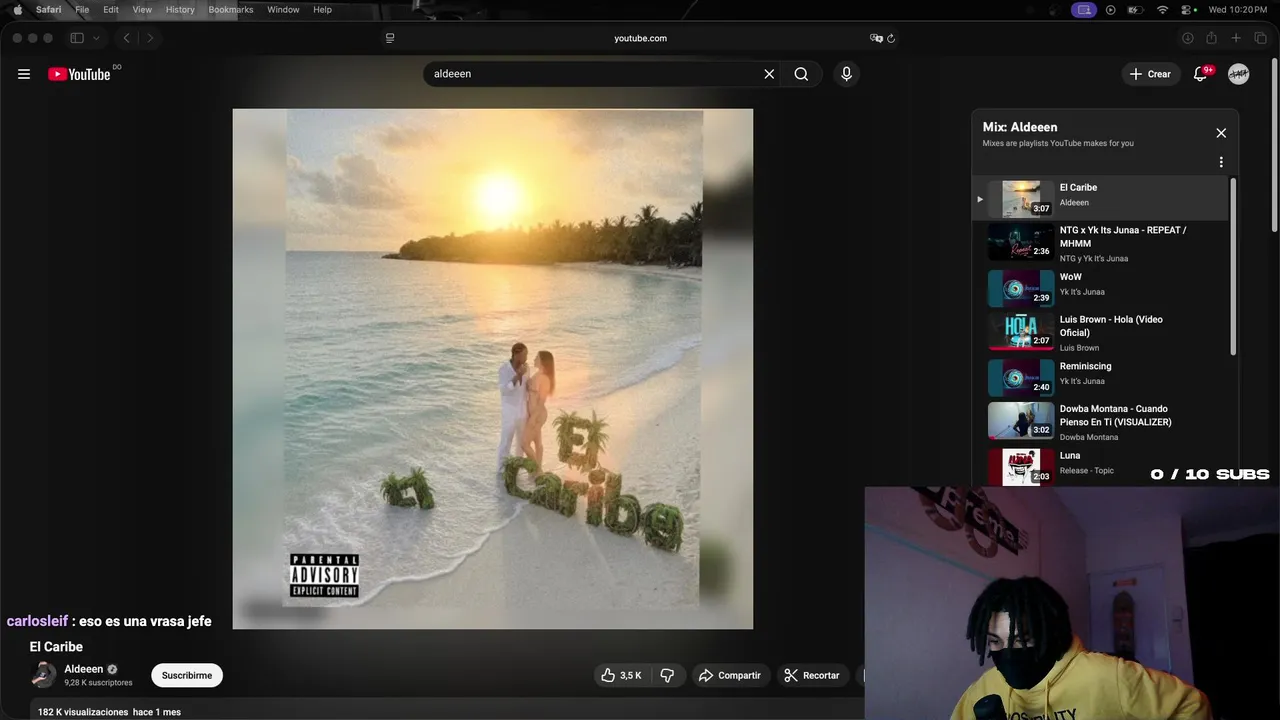
Task: Click the 182 K visualizaciones text
Action: (x=83, y=712)
